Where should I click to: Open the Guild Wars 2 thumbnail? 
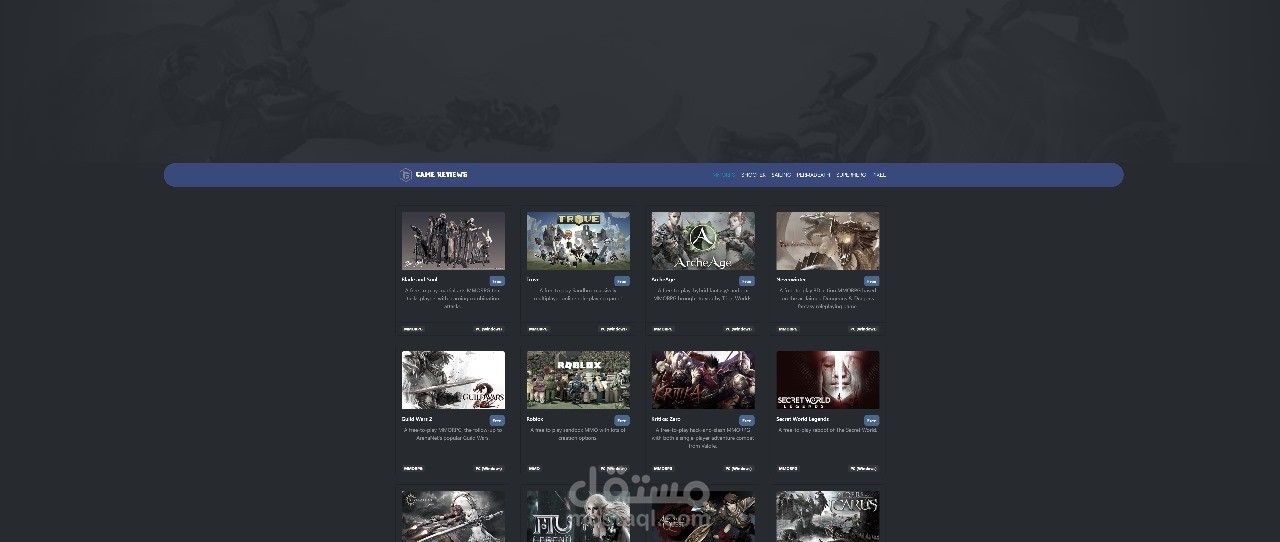pos(453,379)
